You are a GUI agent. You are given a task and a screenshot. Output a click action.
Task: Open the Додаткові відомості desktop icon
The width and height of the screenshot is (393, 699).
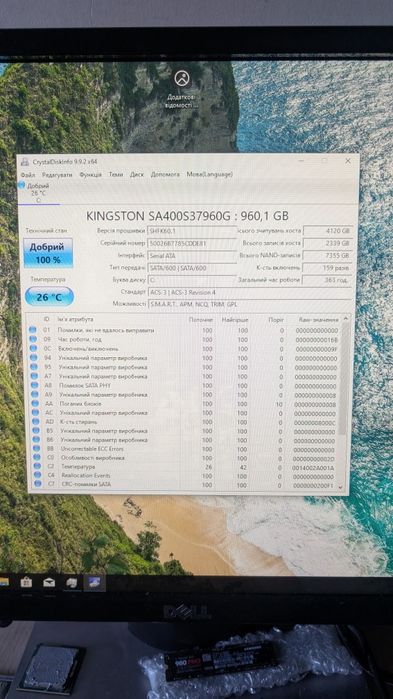point(182,90)
